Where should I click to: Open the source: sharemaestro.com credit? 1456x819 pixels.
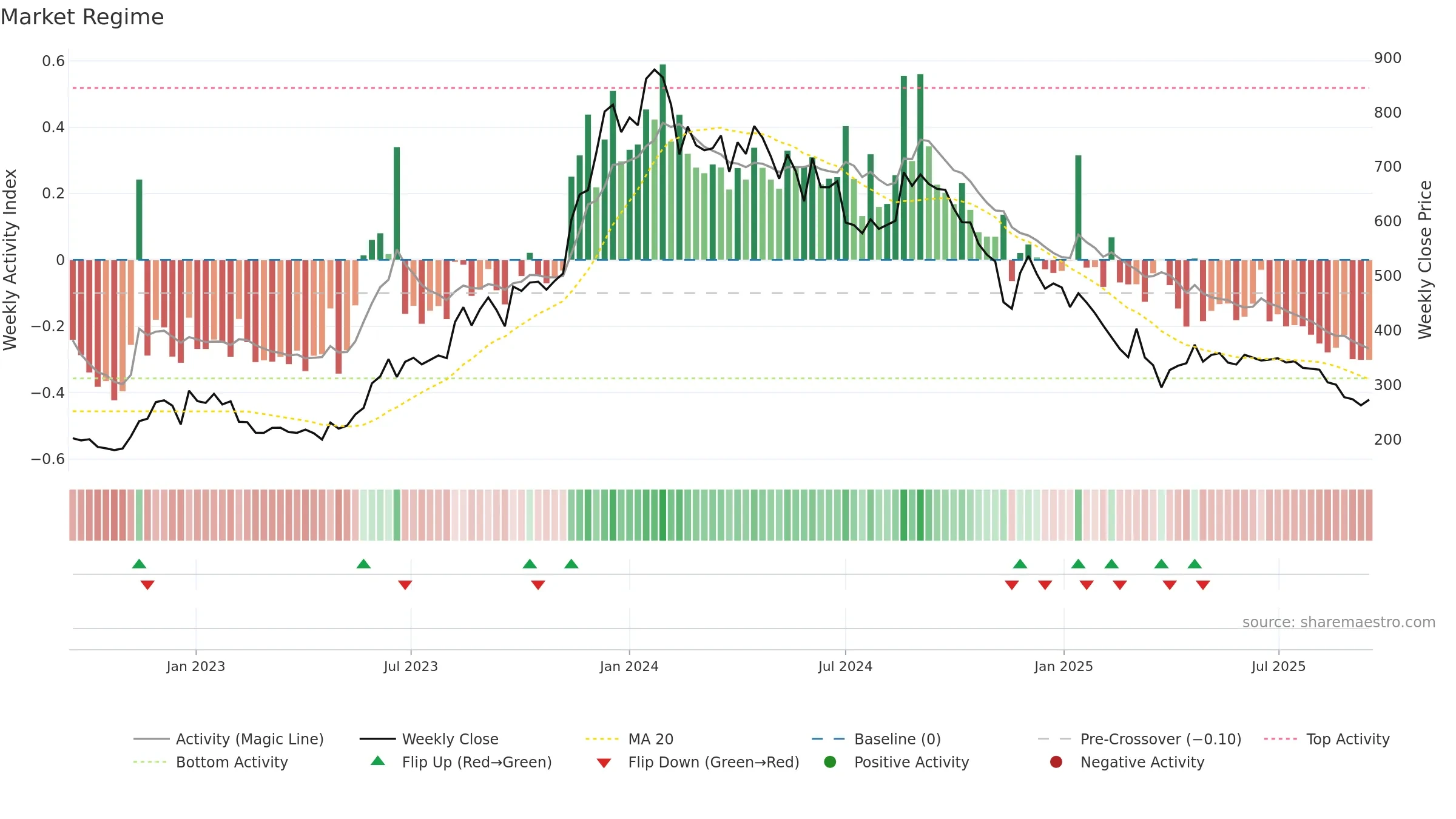[x=1339, y=622]
